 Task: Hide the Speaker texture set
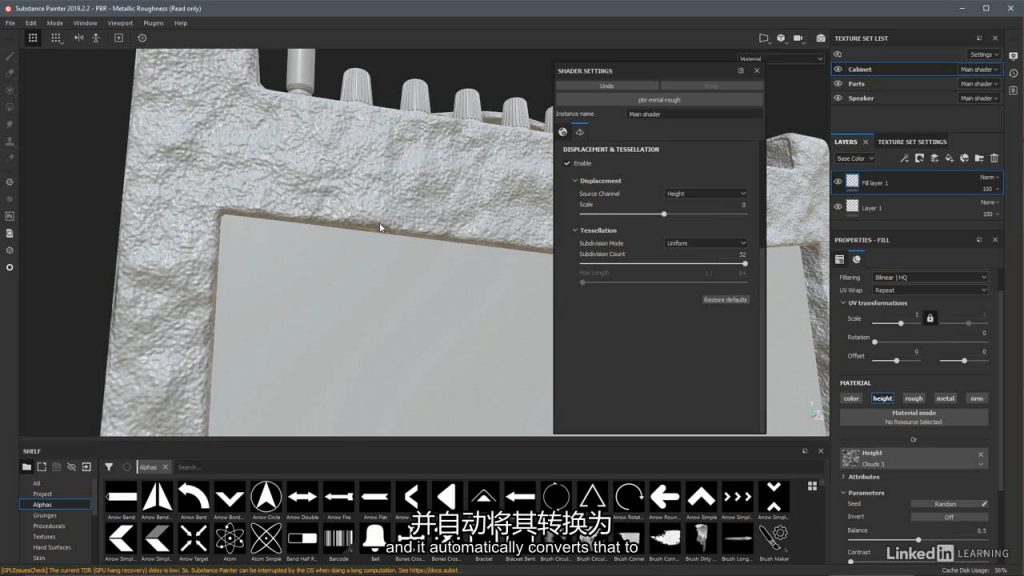click(x=838, y=98)
